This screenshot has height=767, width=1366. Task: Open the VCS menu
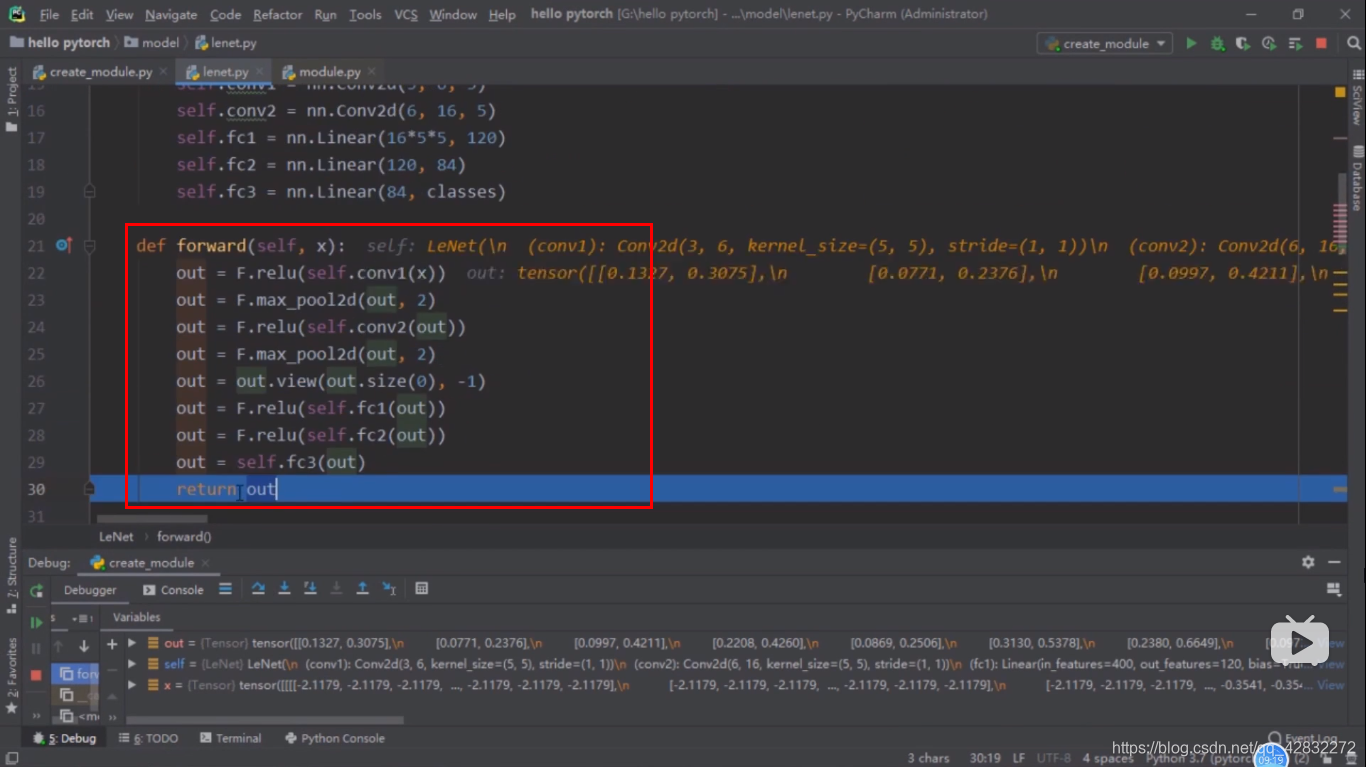(x=406, y=15)
